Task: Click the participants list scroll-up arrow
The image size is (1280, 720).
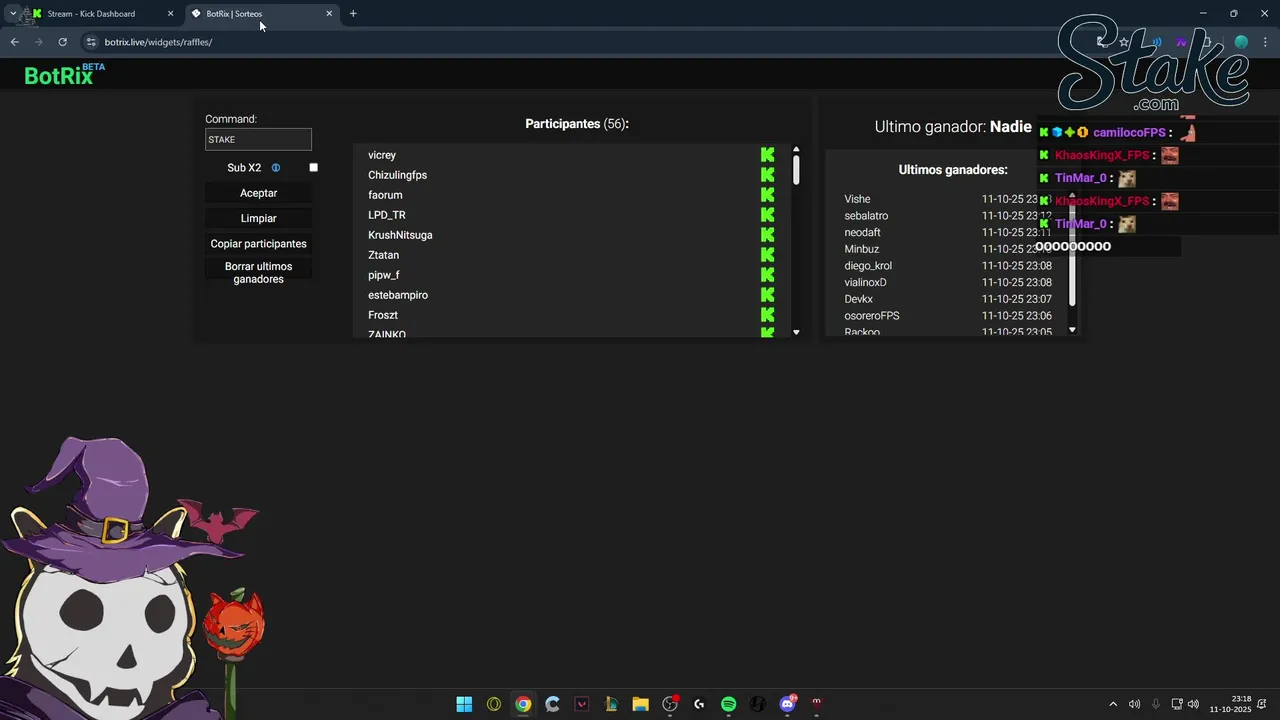Action: pos(796,149)
